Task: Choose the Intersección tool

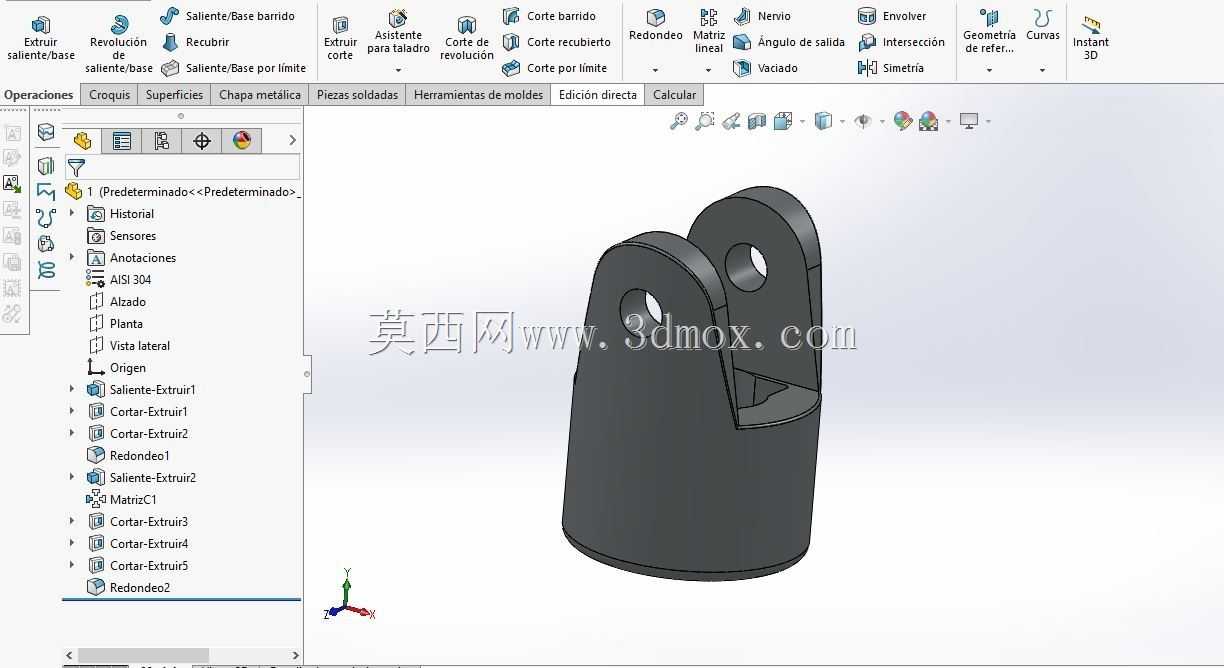Action: click(x=901, y=42)
